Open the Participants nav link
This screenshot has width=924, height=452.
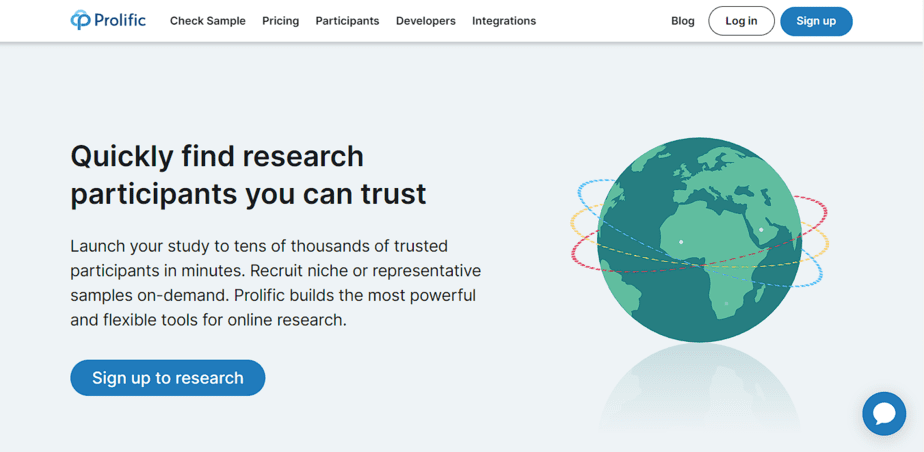(x=347, y=21)
